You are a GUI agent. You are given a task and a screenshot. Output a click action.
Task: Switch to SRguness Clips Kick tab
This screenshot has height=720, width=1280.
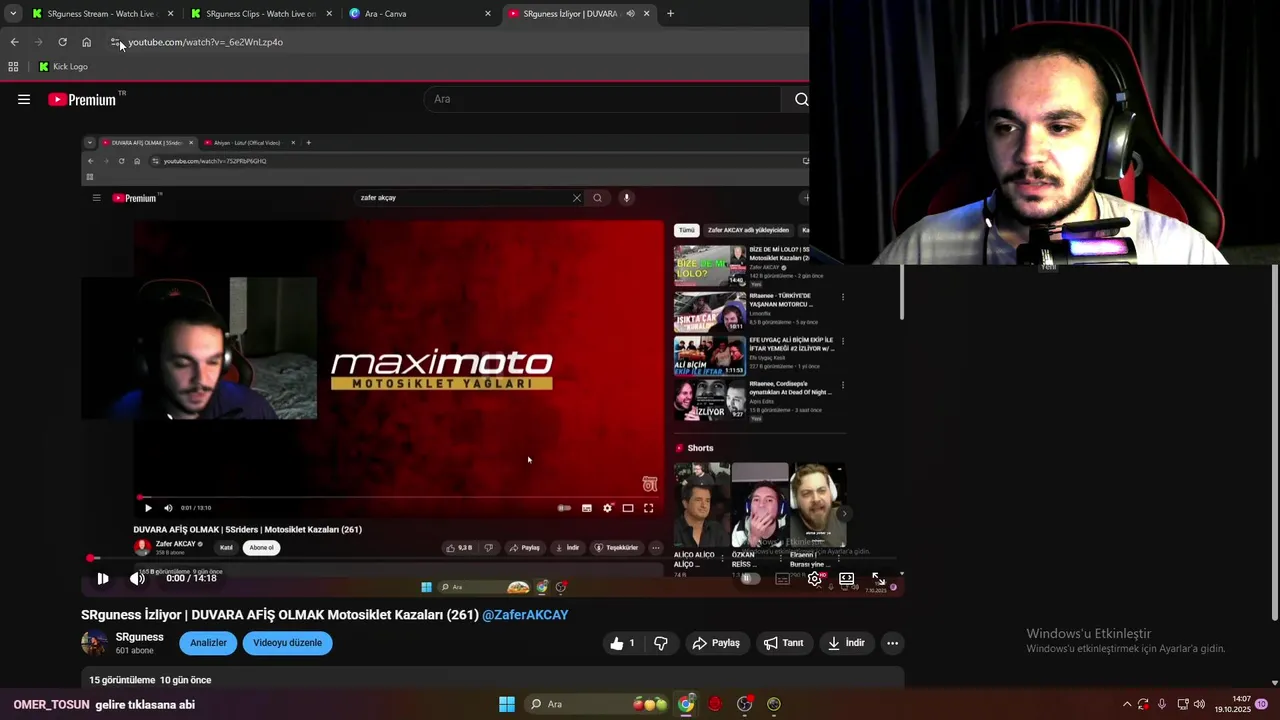pyautogui.click(x=261, y=14)
